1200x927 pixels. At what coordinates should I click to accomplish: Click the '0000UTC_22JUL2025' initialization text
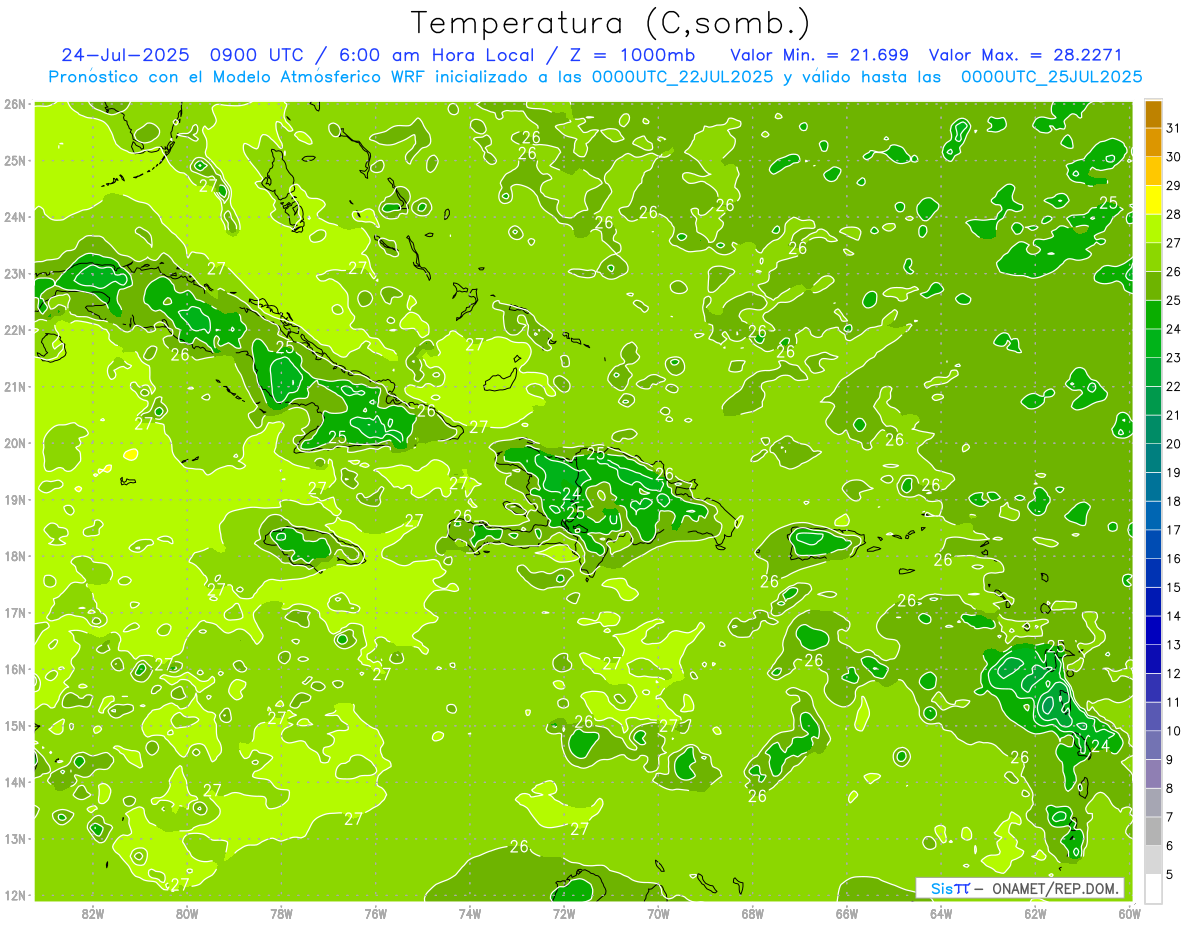click(x=682, y=77)
